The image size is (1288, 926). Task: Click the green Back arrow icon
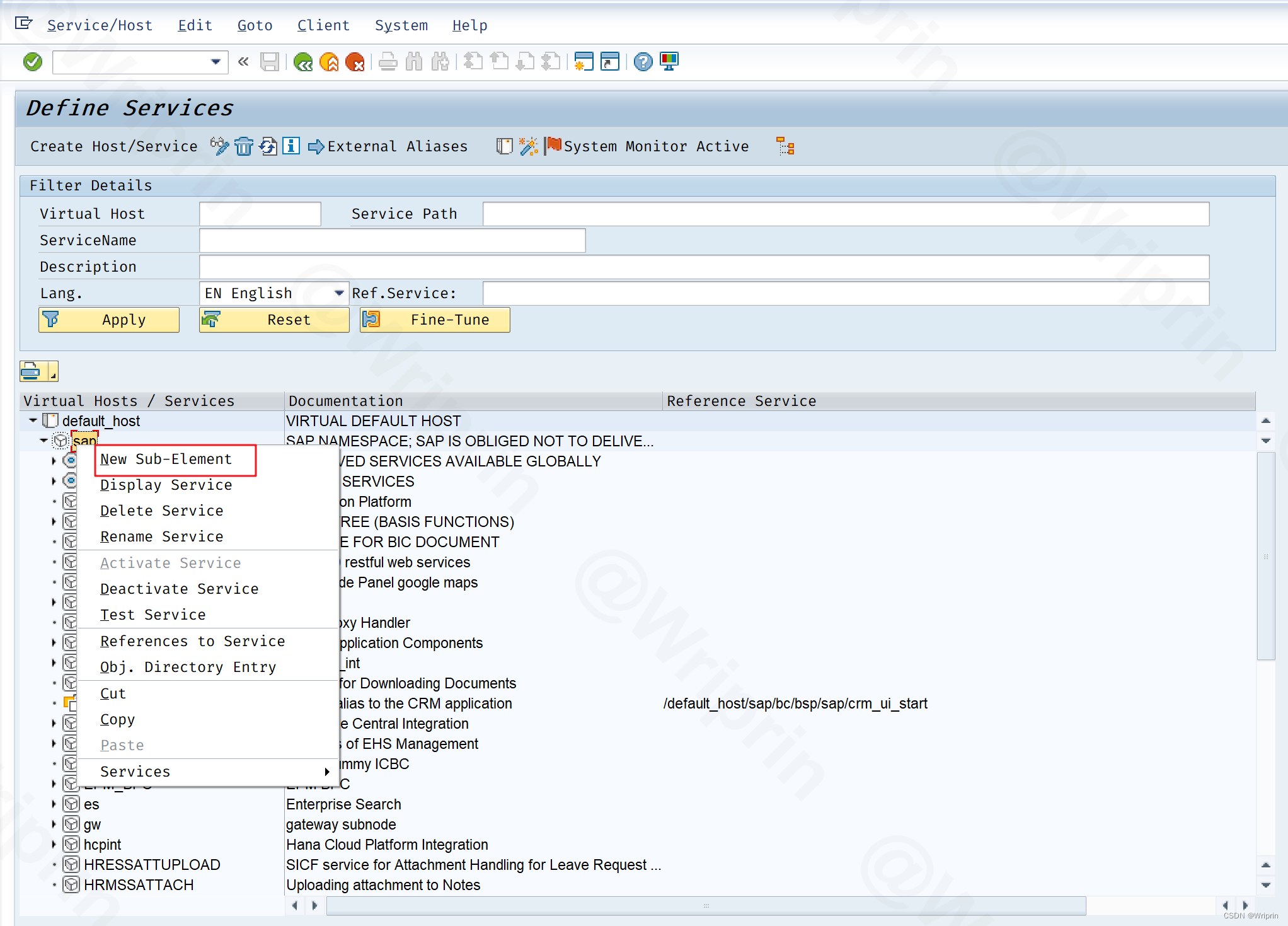pos(303,62)
